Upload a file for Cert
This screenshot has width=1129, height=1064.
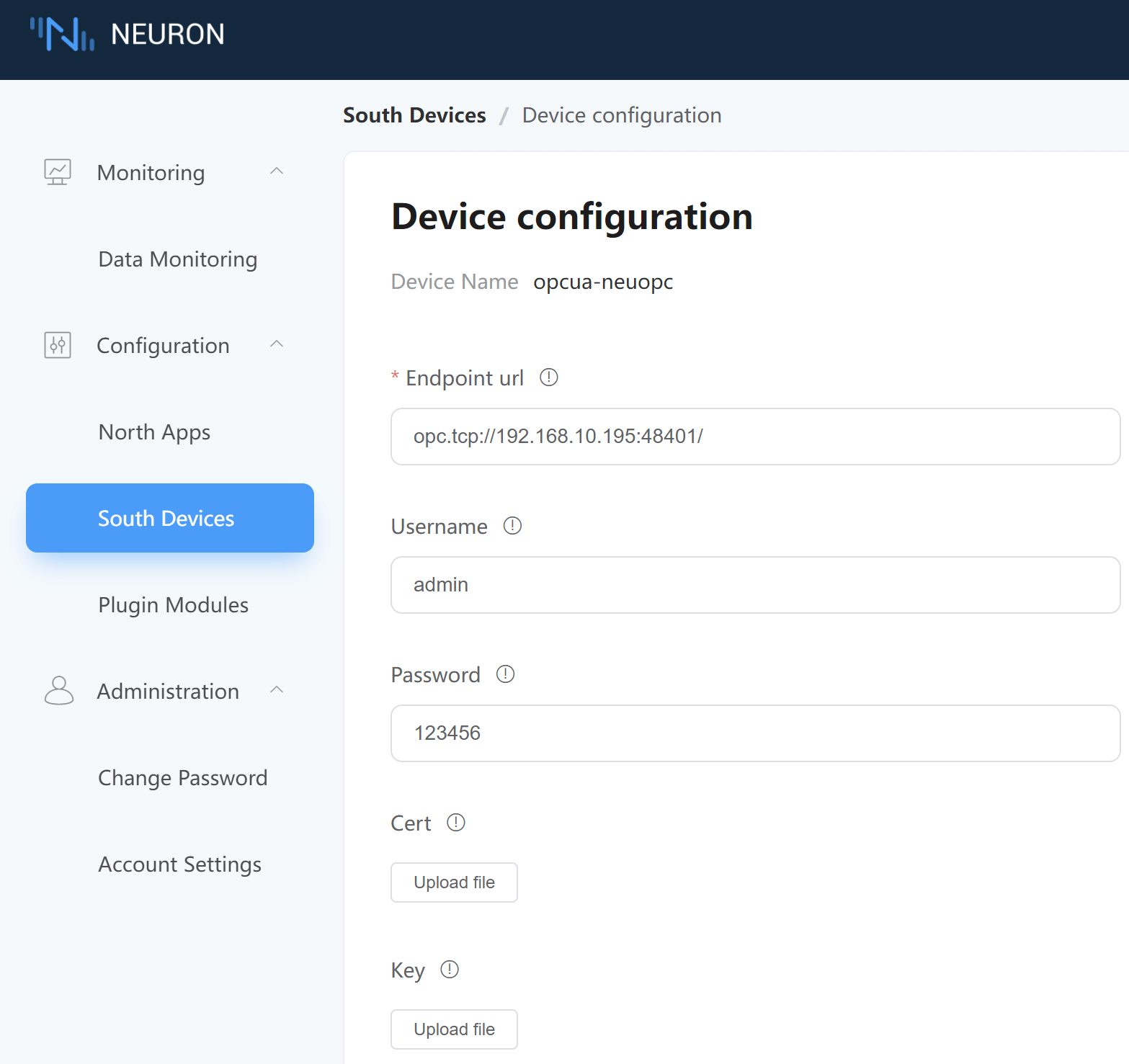click(454, 882)
